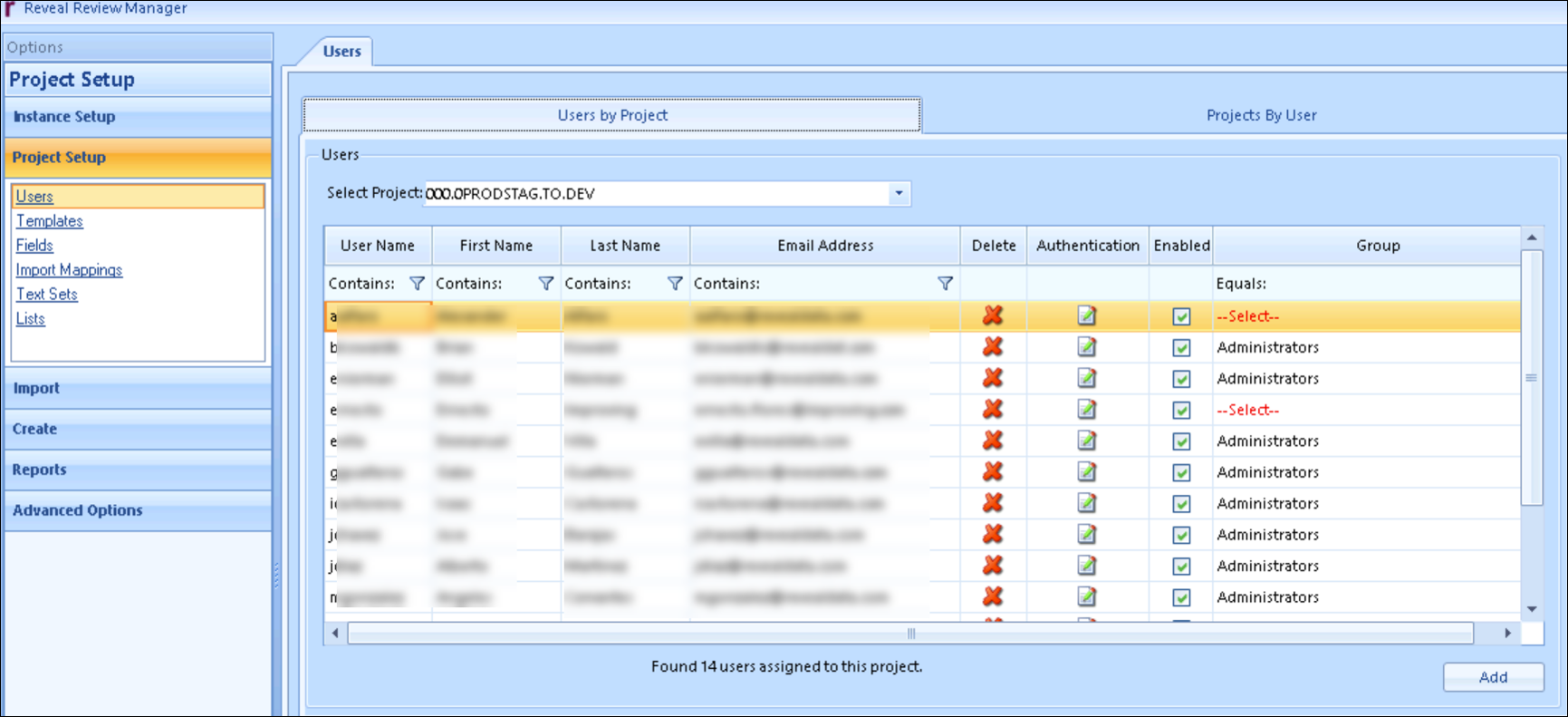Open the User Name filter funnel
Image resolution: width=1568 pixels, height=717 pixels.
click(x=417, y=284)
